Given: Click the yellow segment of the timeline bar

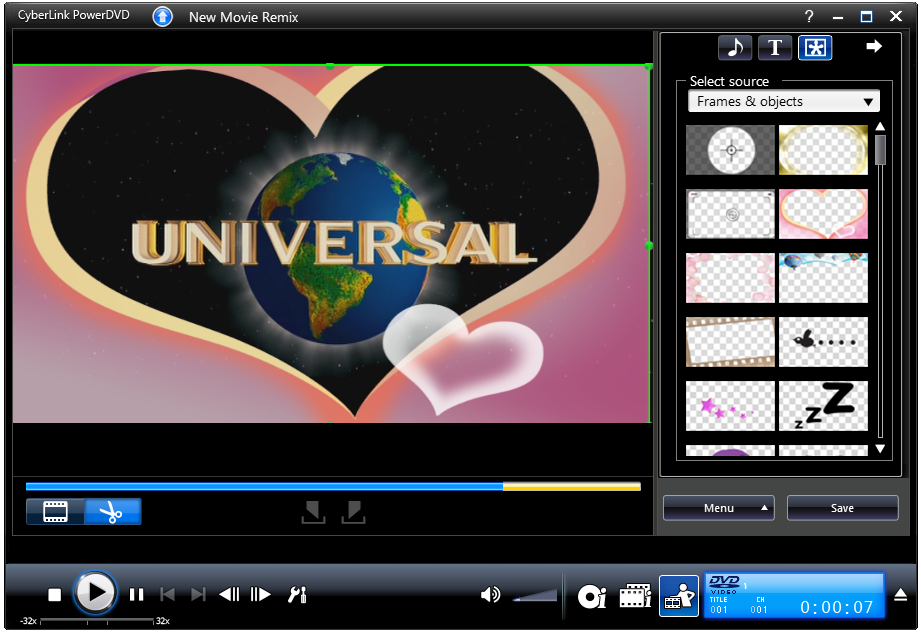Looking at the screenshot, I should [x=572, y=486].
